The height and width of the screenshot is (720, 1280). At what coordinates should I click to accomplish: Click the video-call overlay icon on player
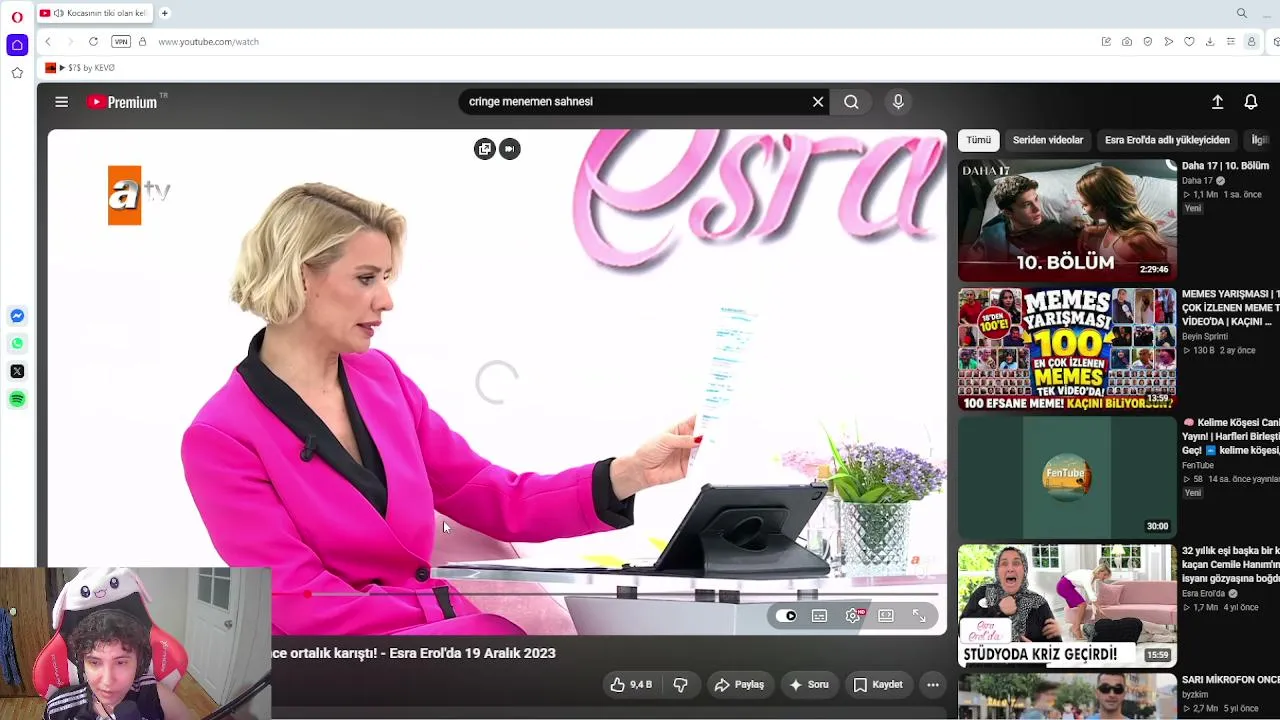tap(510, 149)
